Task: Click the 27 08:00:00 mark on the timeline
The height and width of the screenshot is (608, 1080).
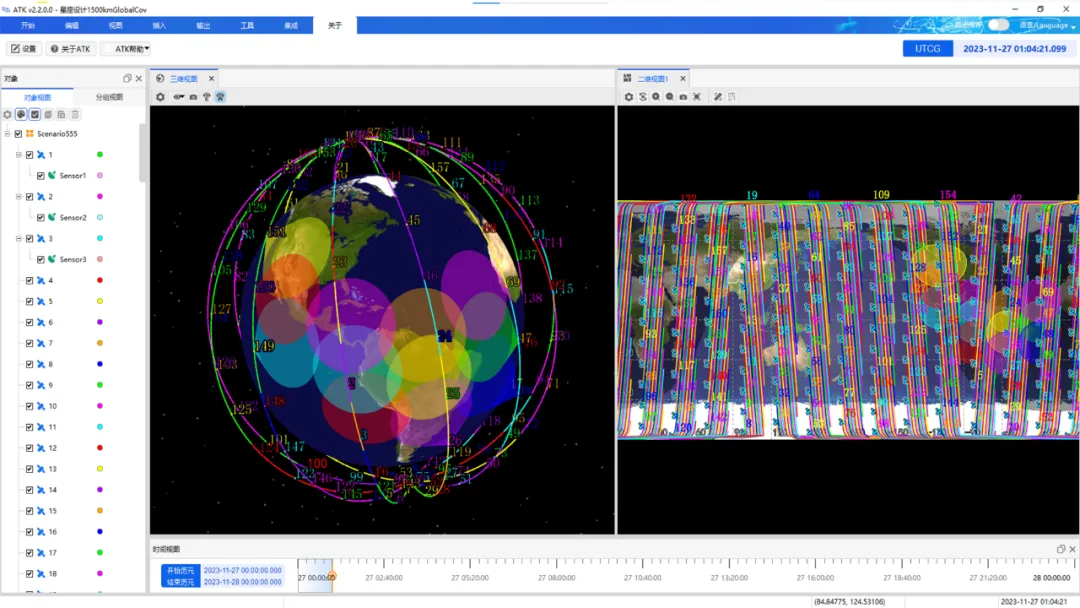Action: [x=556, y=578]
